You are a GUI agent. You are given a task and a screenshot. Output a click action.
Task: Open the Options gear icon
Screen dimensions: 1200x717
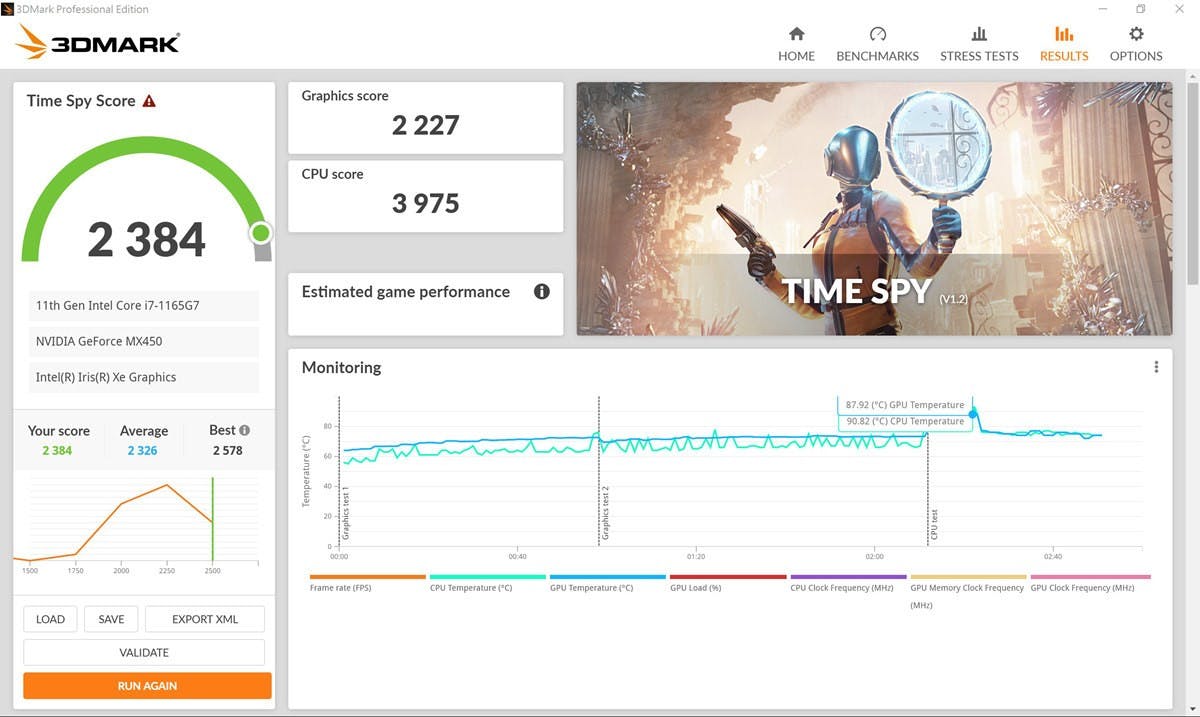coord(1136,34)
